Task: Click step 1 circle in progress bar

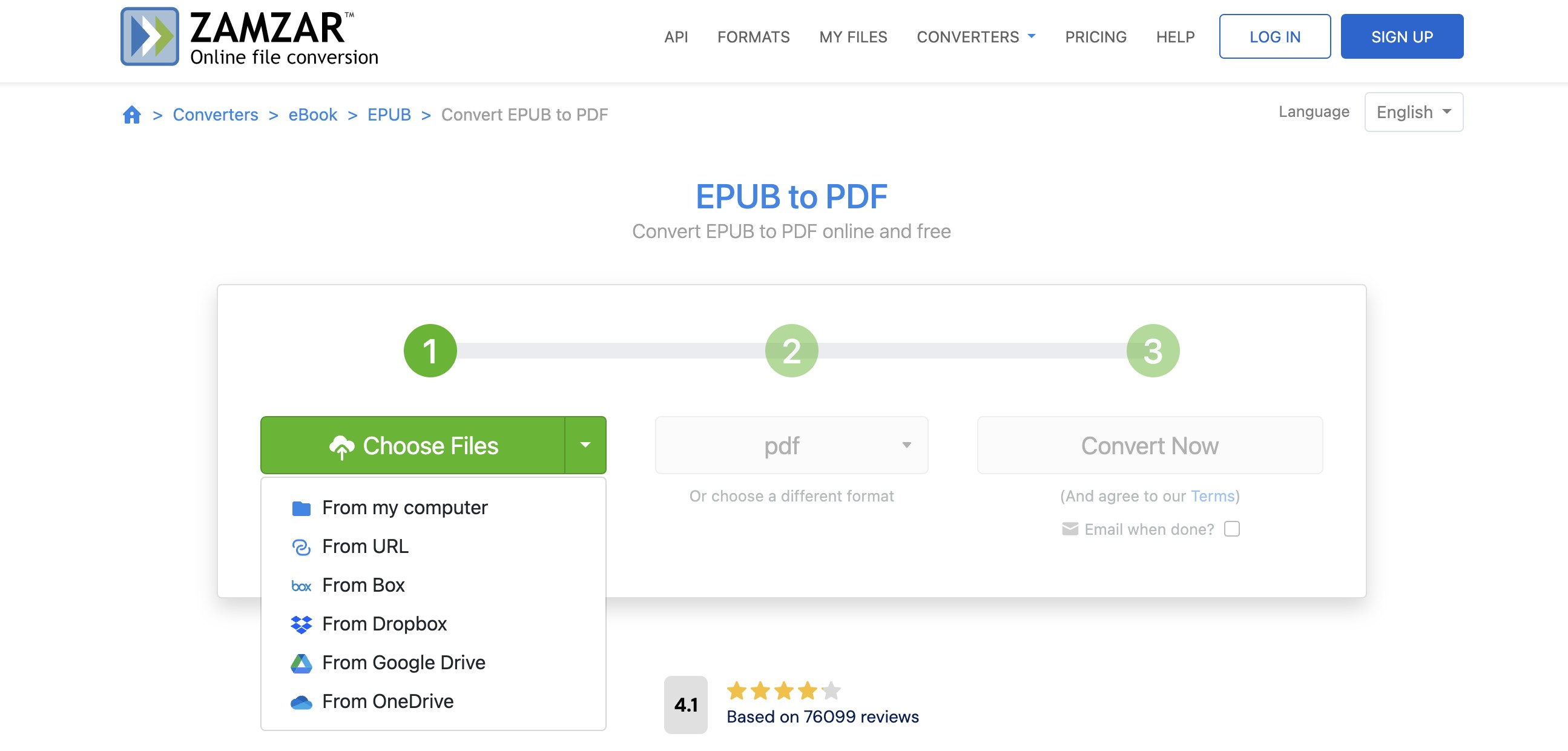Action: pos(430,351)
